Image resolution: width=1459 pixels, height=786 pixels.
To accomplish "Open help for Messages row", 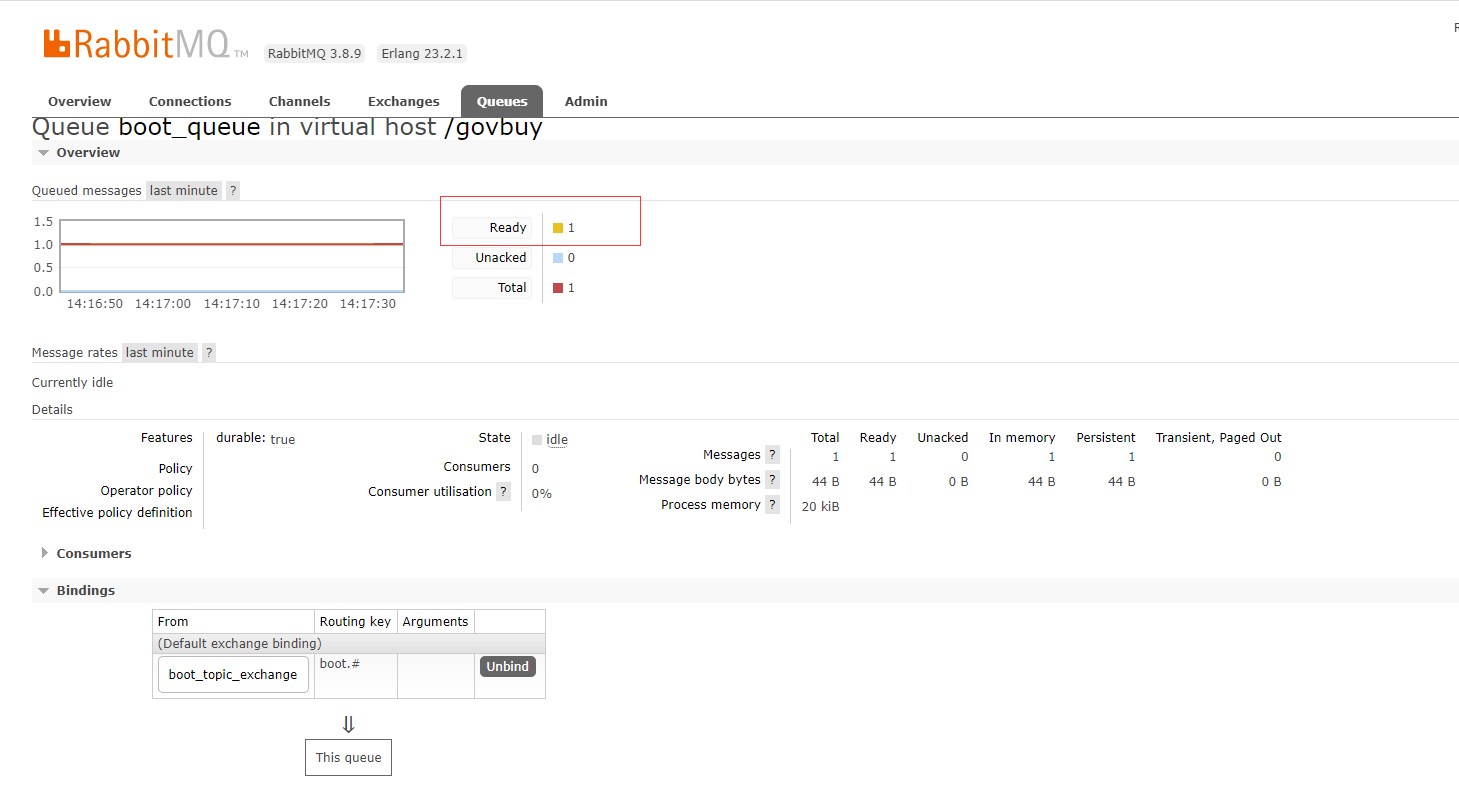I will pos(772,455).
